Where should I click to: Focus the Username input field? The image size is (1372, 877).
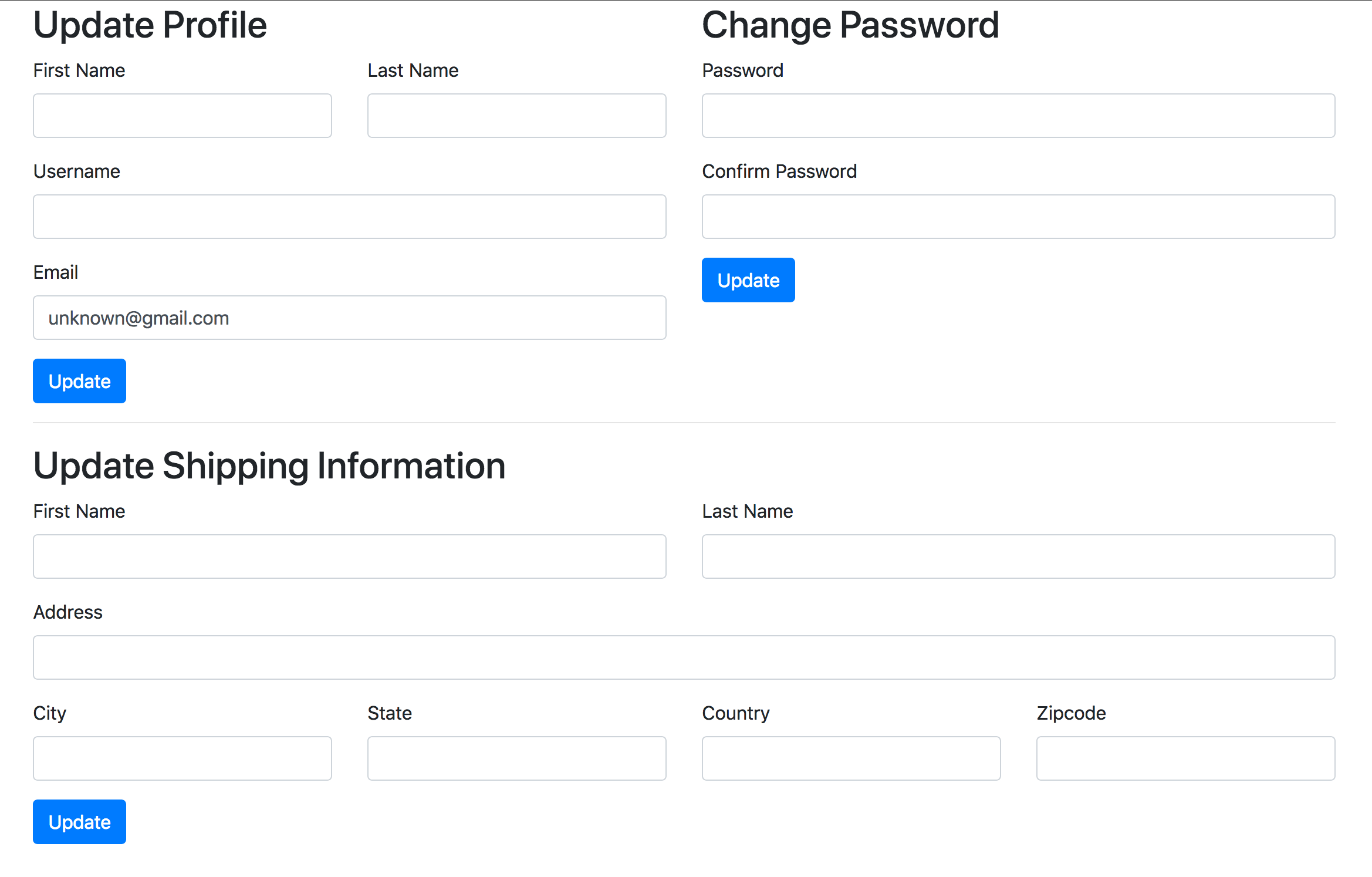click(350, 217)
